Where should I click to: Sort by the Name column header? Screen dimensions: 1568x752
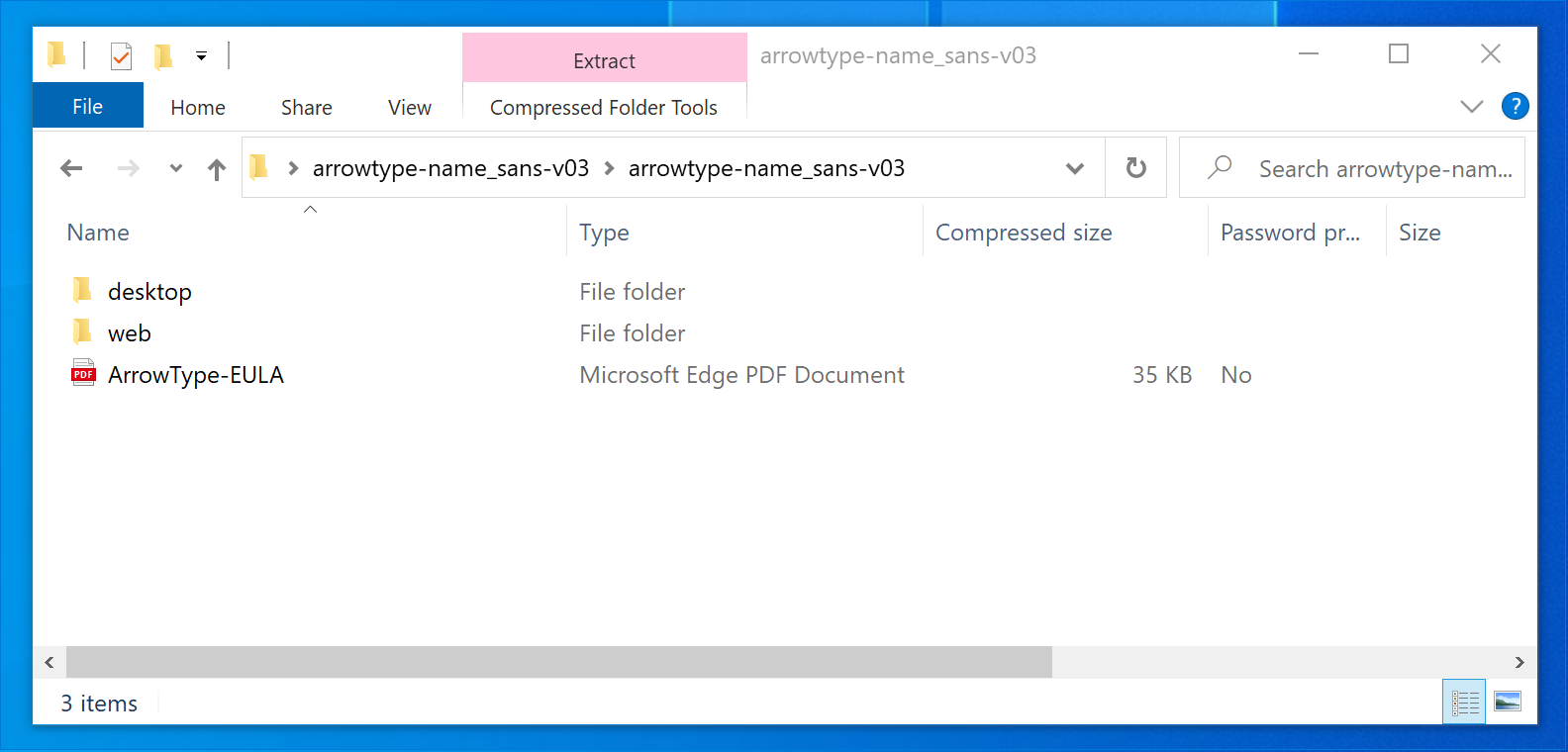[x=98, y=233]
